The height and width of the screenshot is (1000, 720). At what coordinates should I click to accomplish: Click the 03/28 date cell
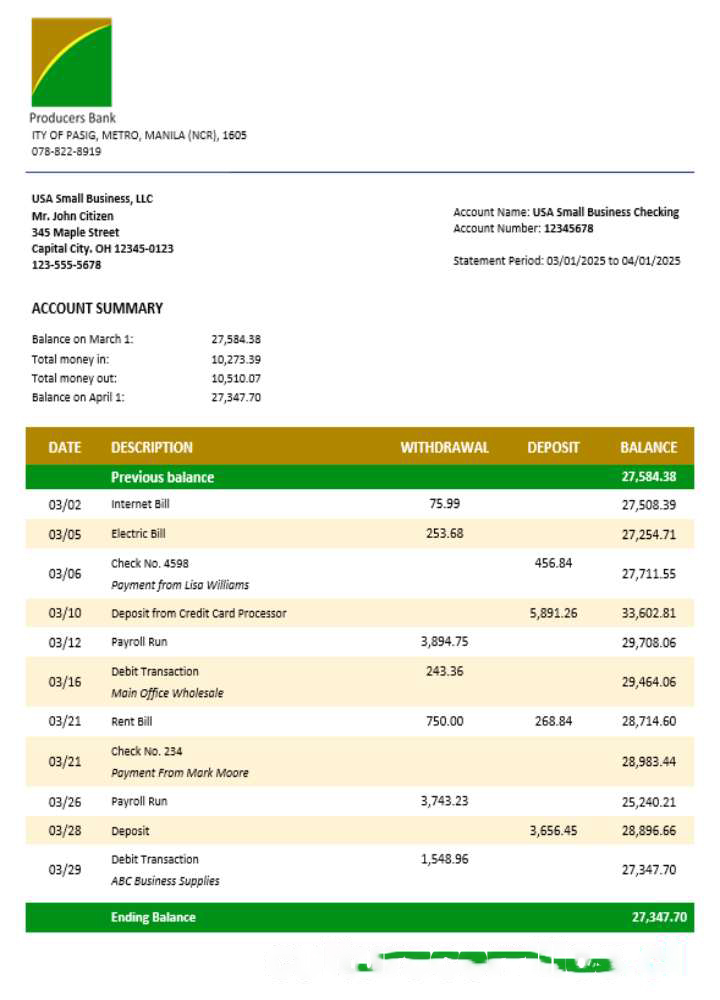click(65, 831)
